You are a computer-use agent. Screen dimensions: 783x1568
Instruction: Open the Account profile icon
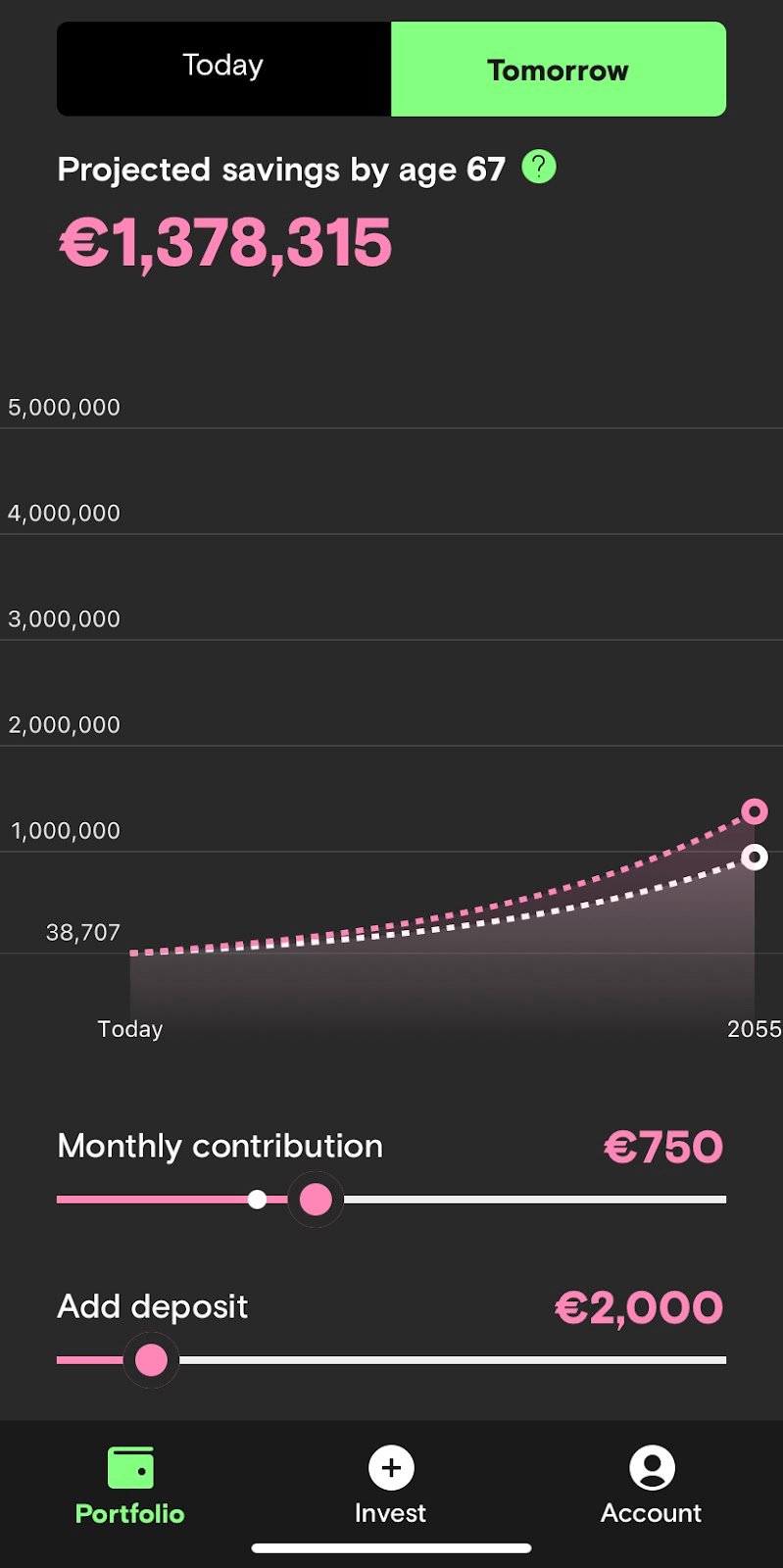[652, 1468]
